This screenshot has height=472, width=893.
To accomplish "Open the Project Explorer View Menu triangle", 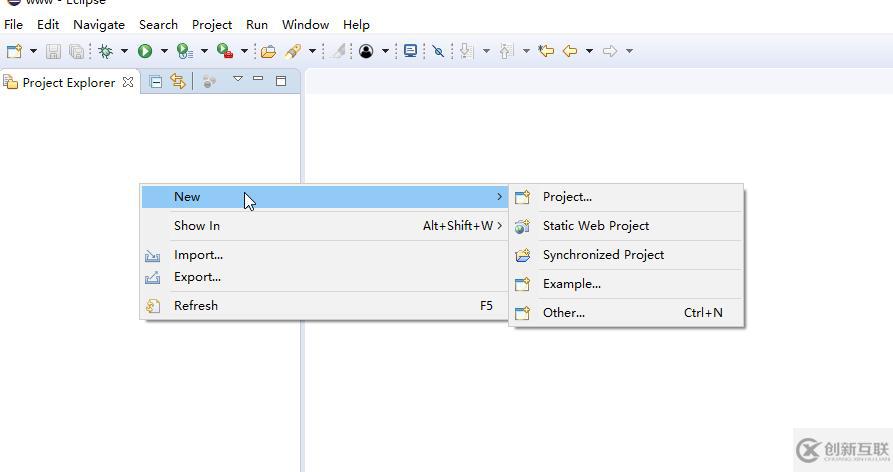I will click(238, 79).
